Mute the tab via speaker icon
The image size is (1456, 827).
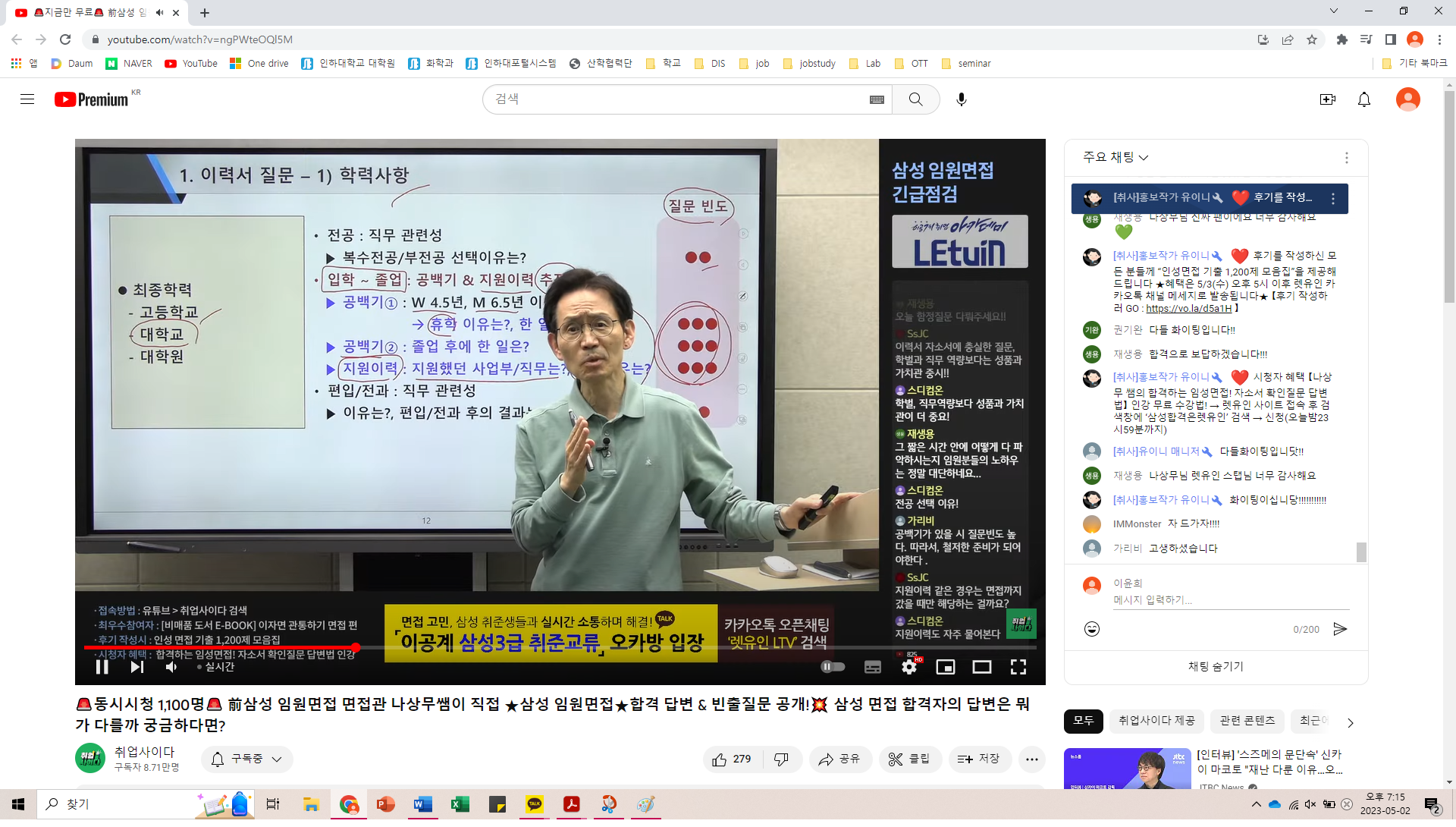pos(159,12)
